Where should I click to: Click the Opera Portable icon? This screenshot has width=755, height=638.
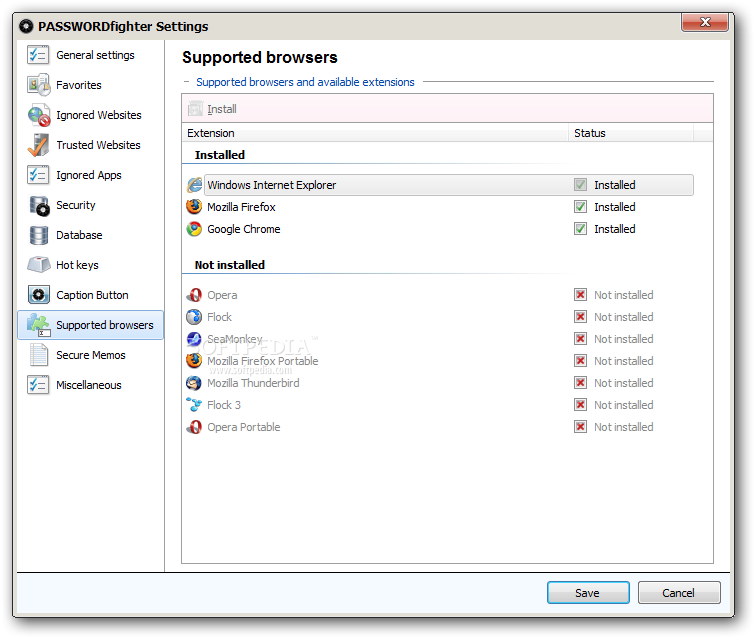(x=194, y=427)
